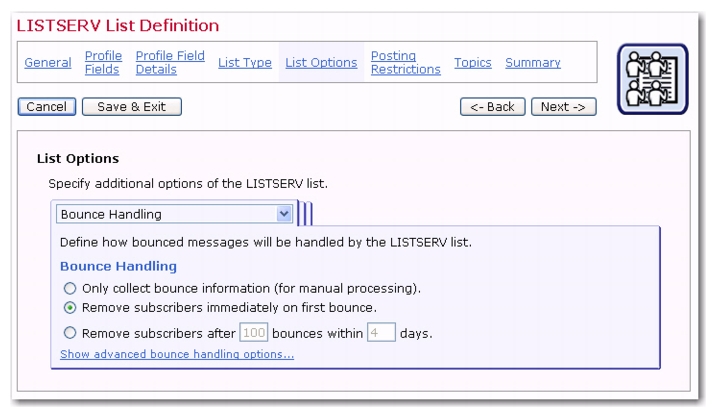Select Only collect bounce information radio
The width and height of the screenshot is (716, 420).
click(70, 289)
